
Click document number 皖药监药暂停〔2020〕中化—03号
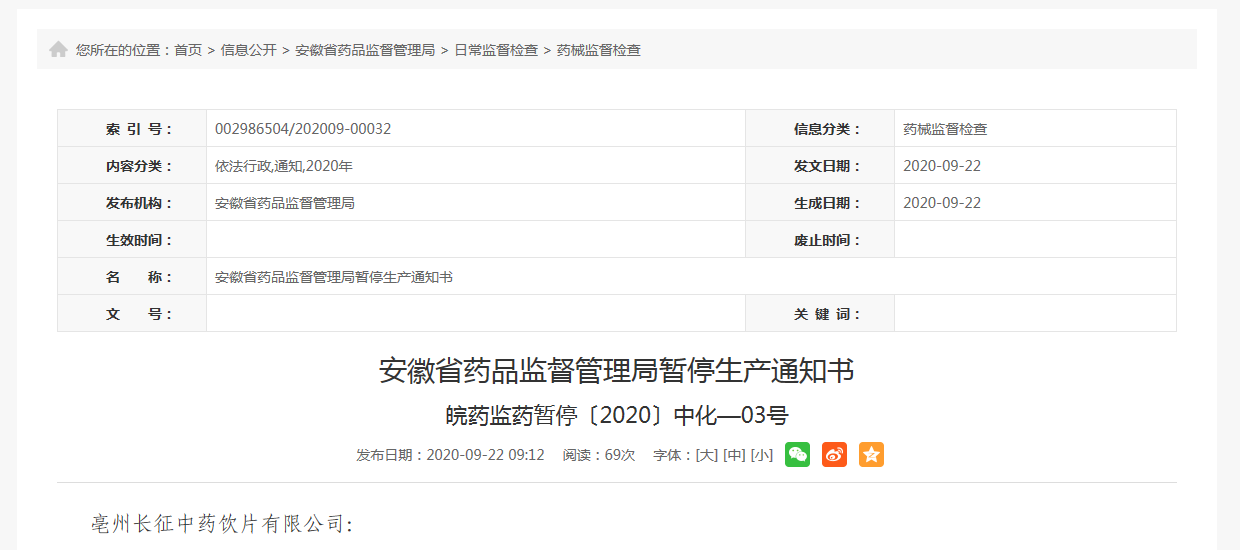pos(617,415)
